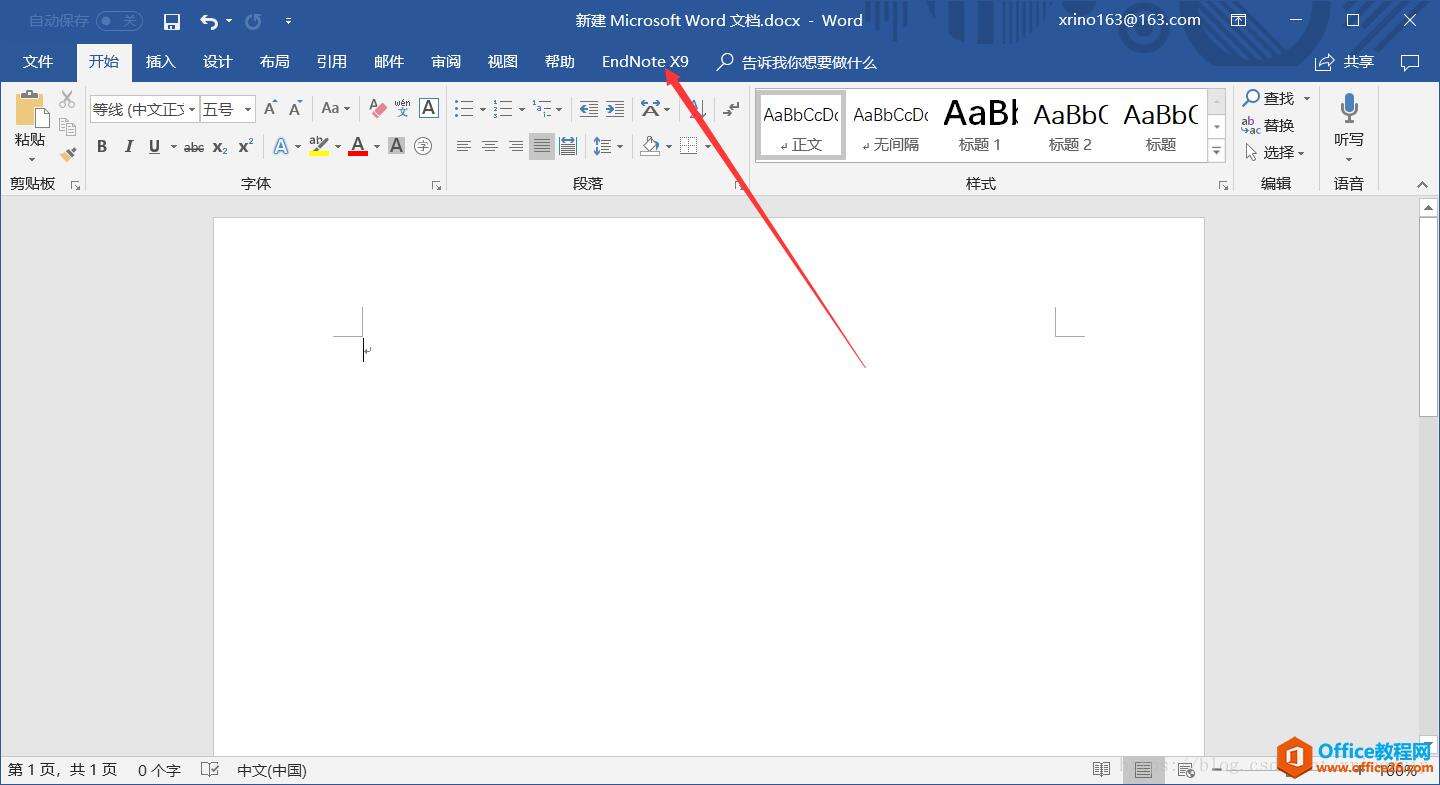This screenshot has width=1440, height=785.
Task: Apply yellow text highlight color
Action: point(319,147)
